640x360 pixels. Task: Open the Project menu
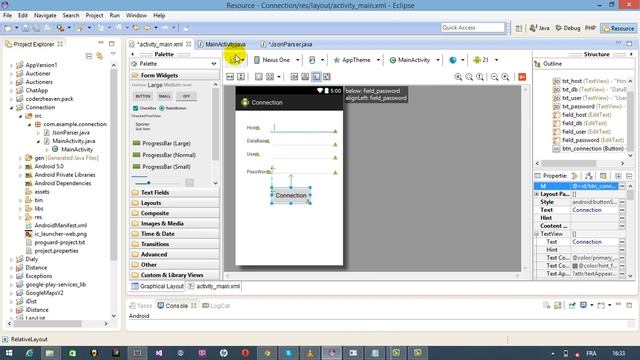[x=94, y=16]
